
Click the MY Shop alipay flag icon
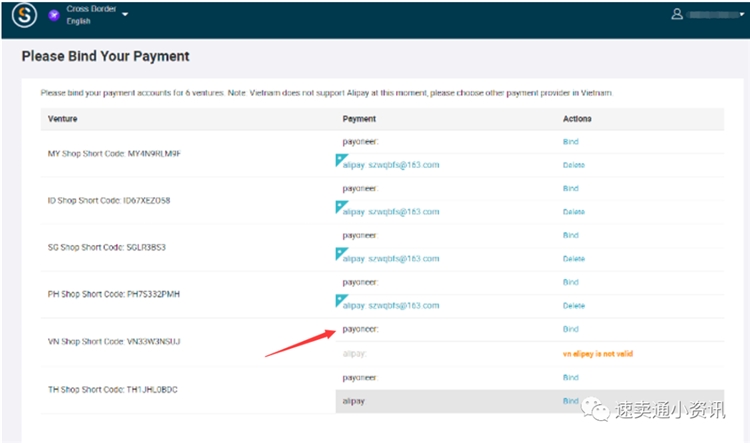(x=341, y=160)
